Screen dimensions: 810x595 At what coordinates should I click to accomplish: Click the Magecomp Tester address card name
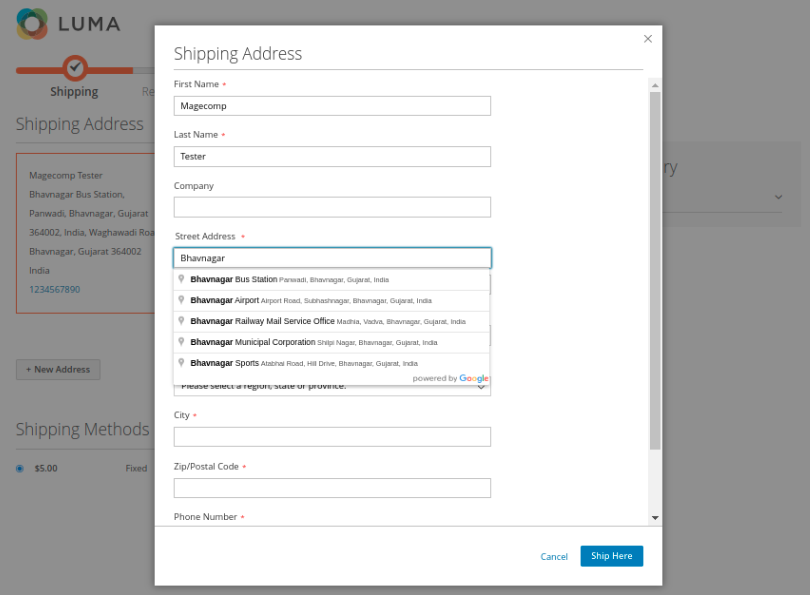tap(66, 176)
